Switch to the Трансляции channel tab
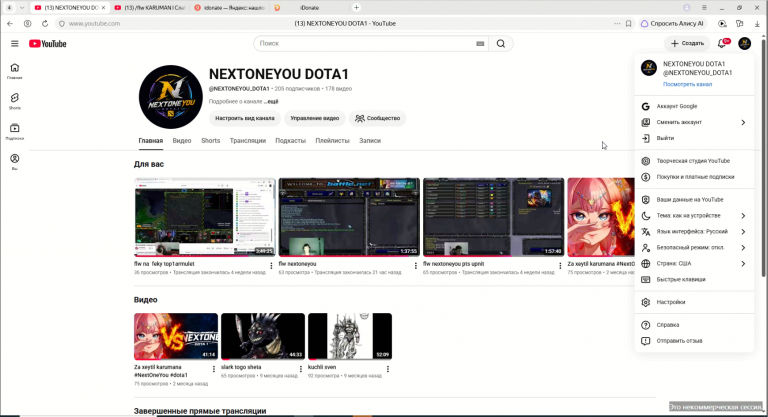 click(x=248, y=141)
